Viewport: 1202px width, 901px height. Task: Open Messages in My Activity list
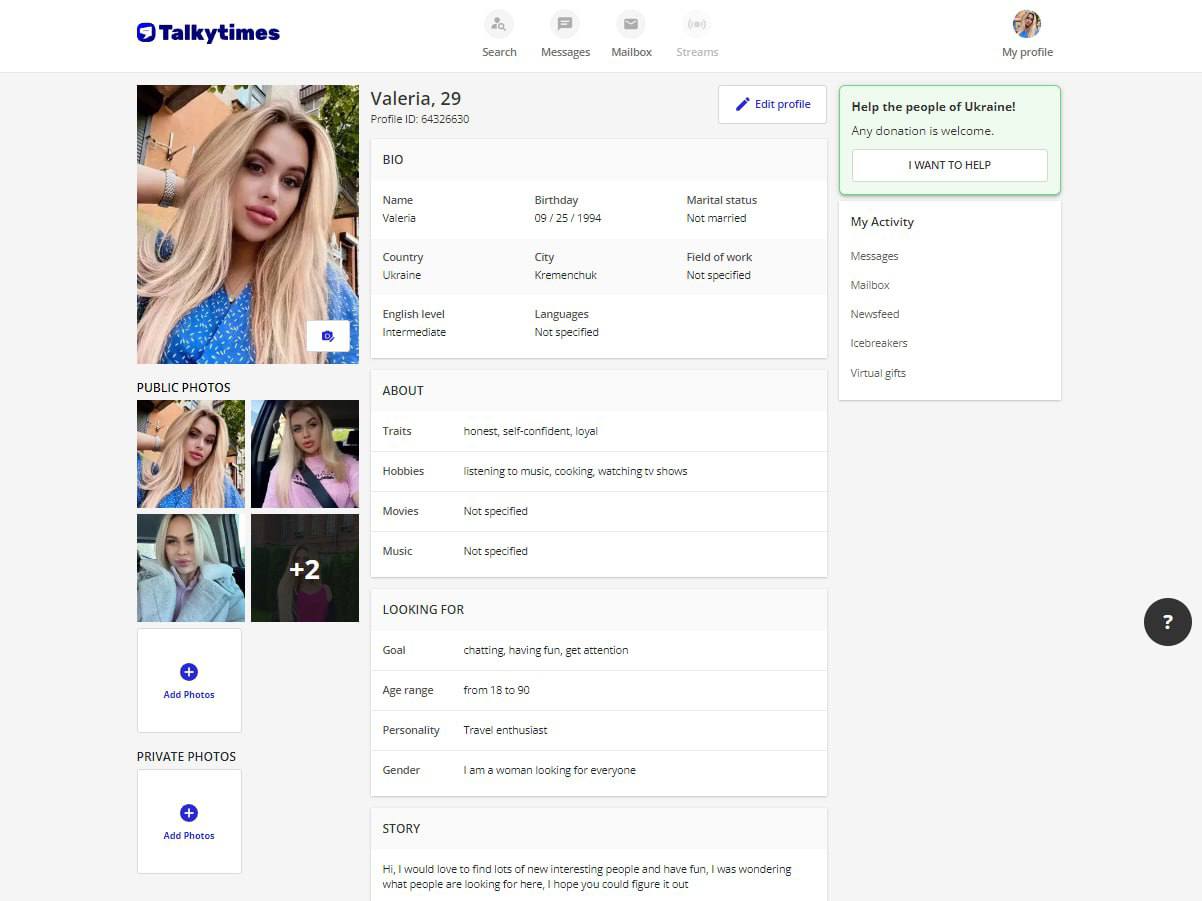[x=874, y=256]
